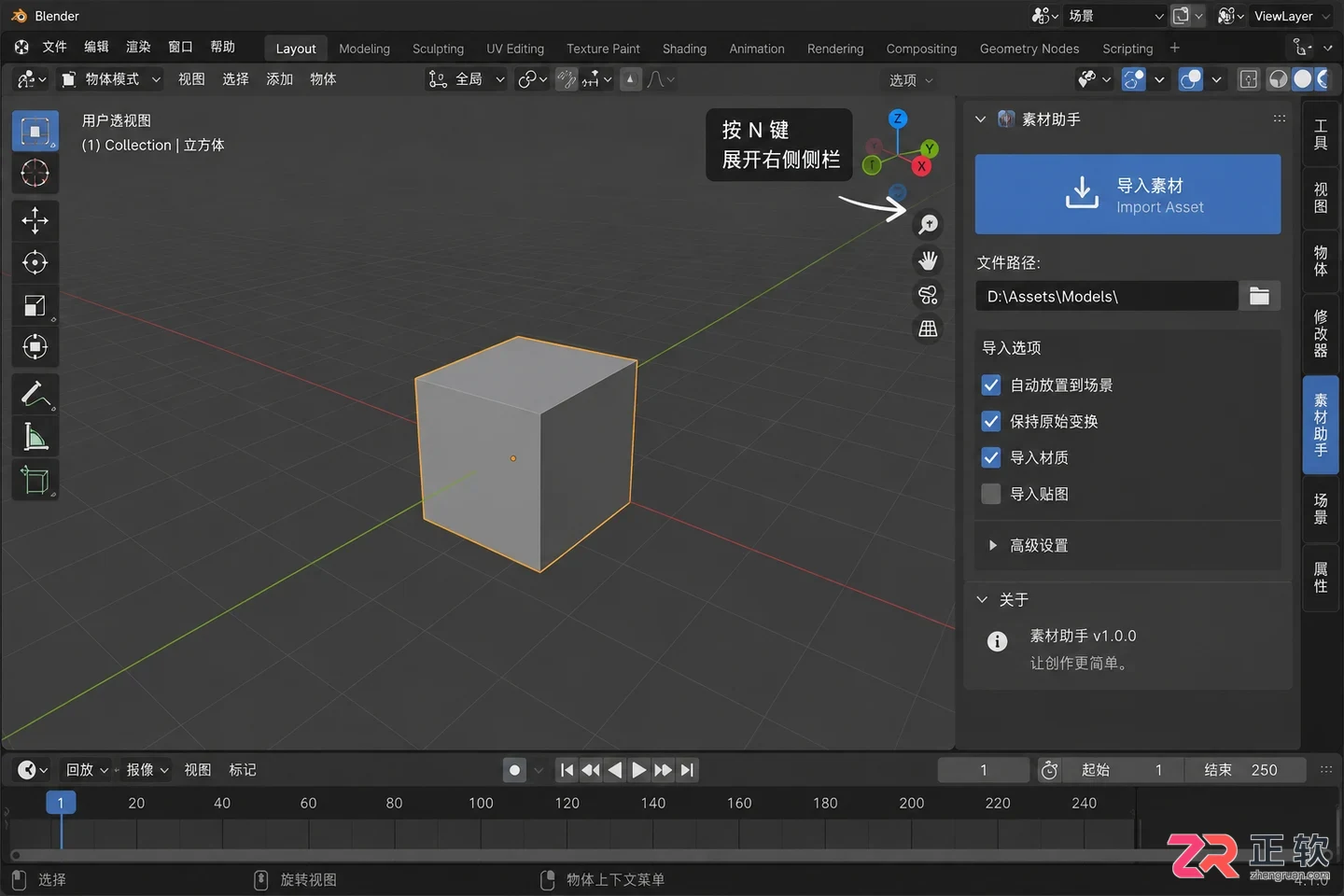Select the Annotate pencil tool
The width and height of the screenshot is (1344, 896).
click(x=35, y=394)
